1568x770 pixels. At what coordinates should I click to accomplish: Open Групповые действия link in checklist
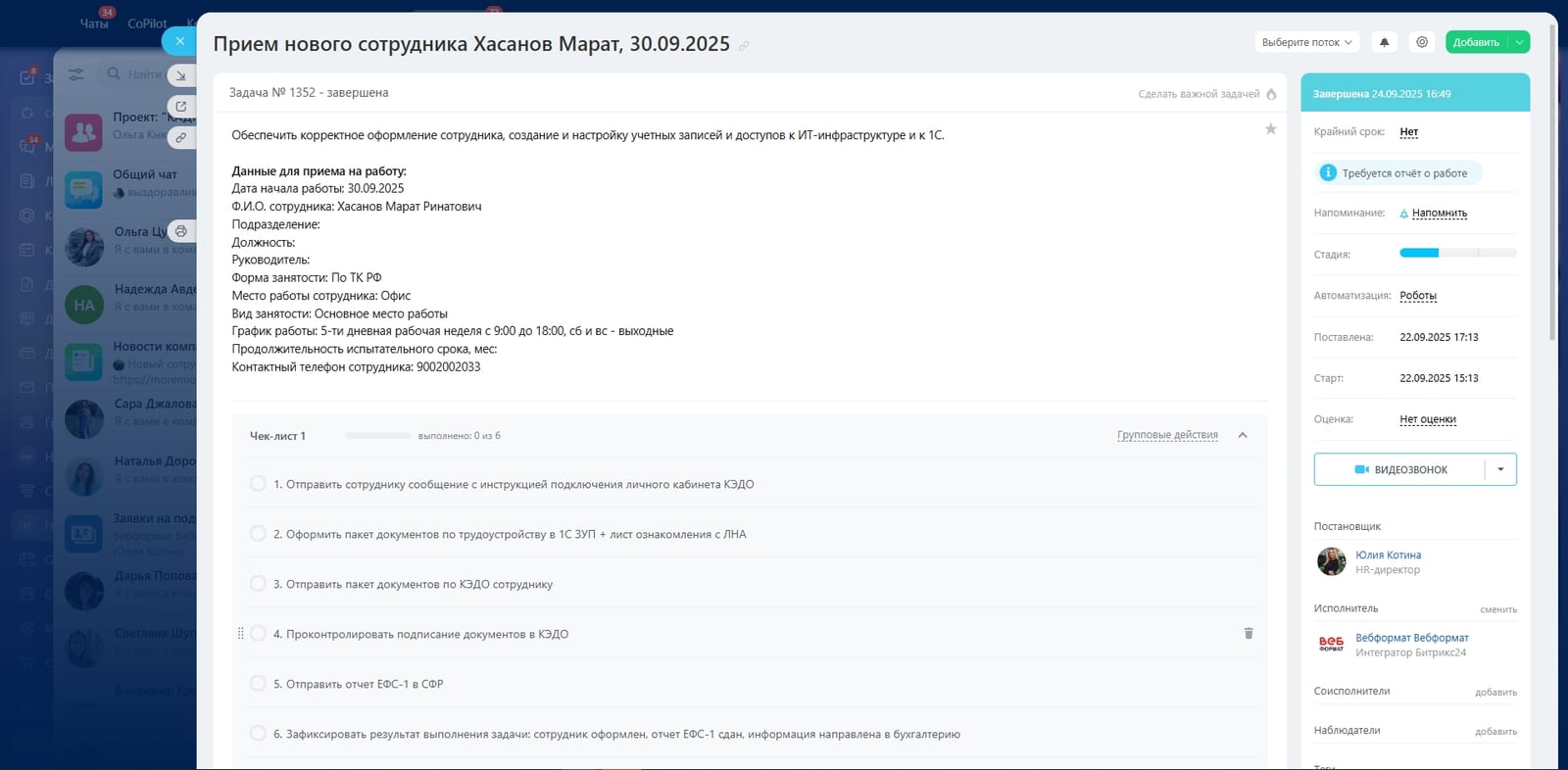coord(1167,435)
